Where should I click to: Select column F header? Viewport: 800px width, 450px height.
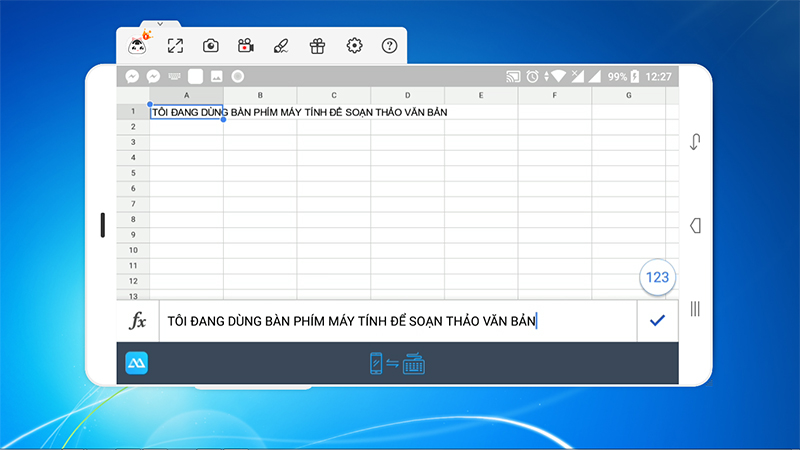(555, 95)
